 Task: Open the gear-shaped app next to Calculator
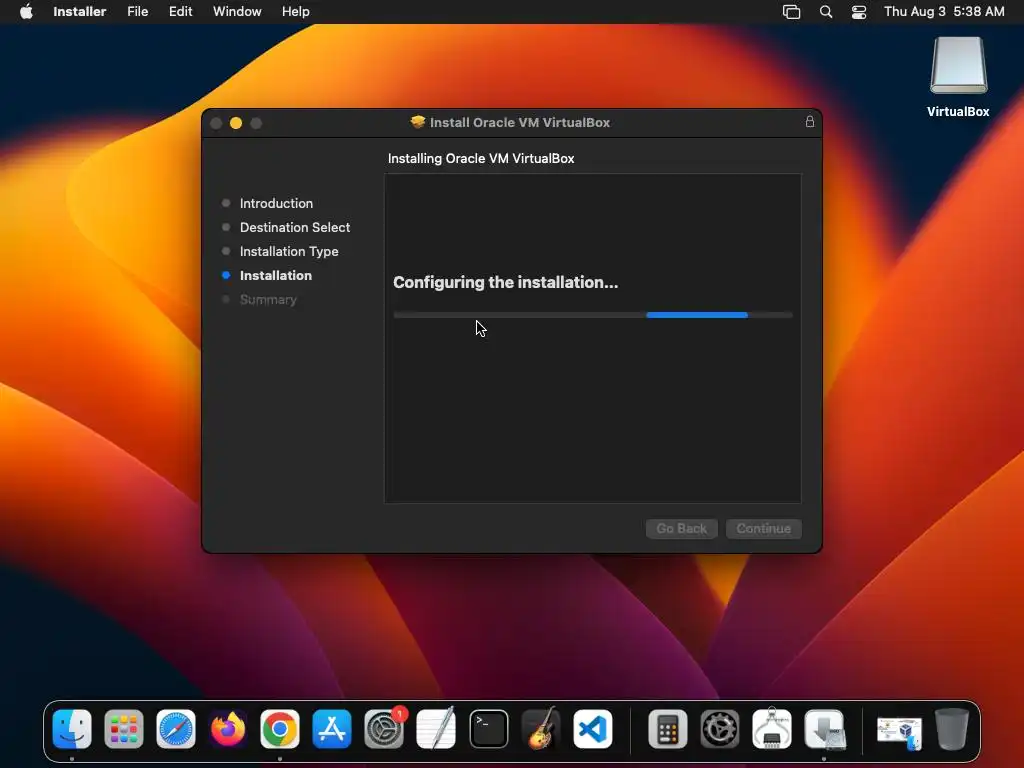pos(720,729)
